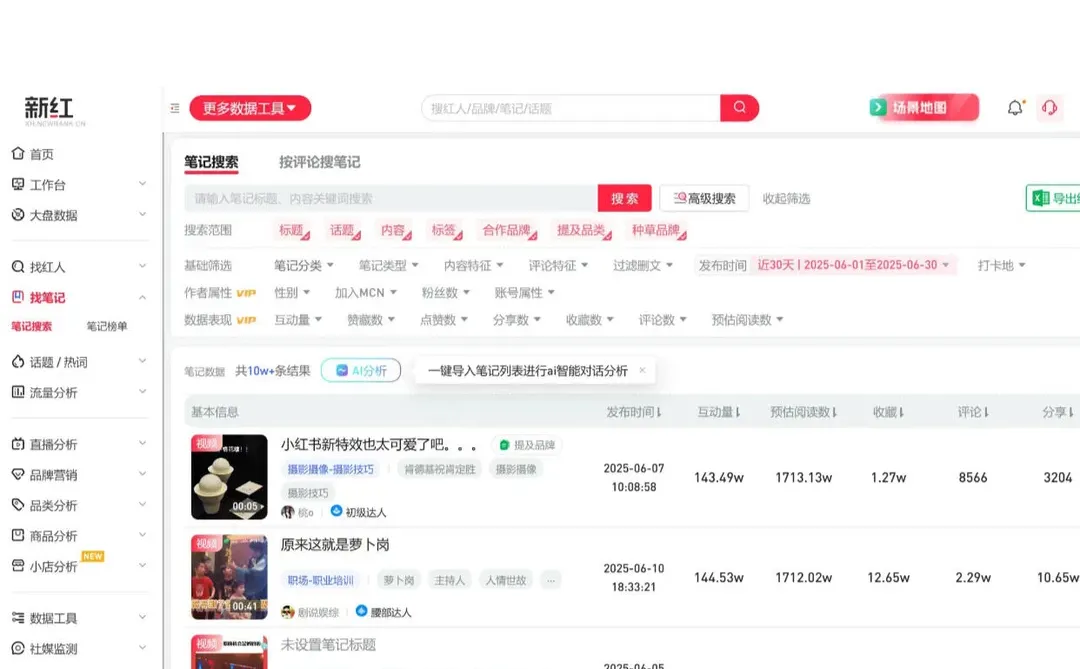Click the more tags ellipsis button

click(550, 580)
